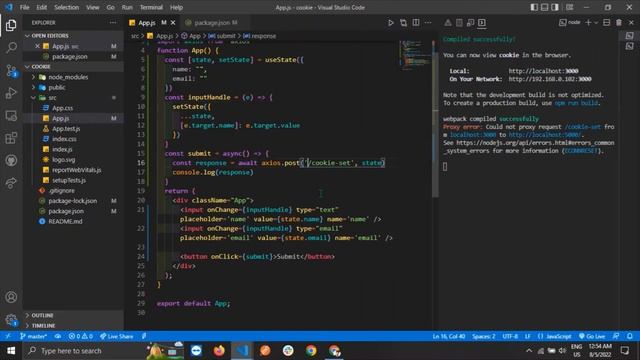Viewport: 640px width, 360px height.
Task: Toggle secondary side bar layout icon
Action: click(x=555, y=7)
